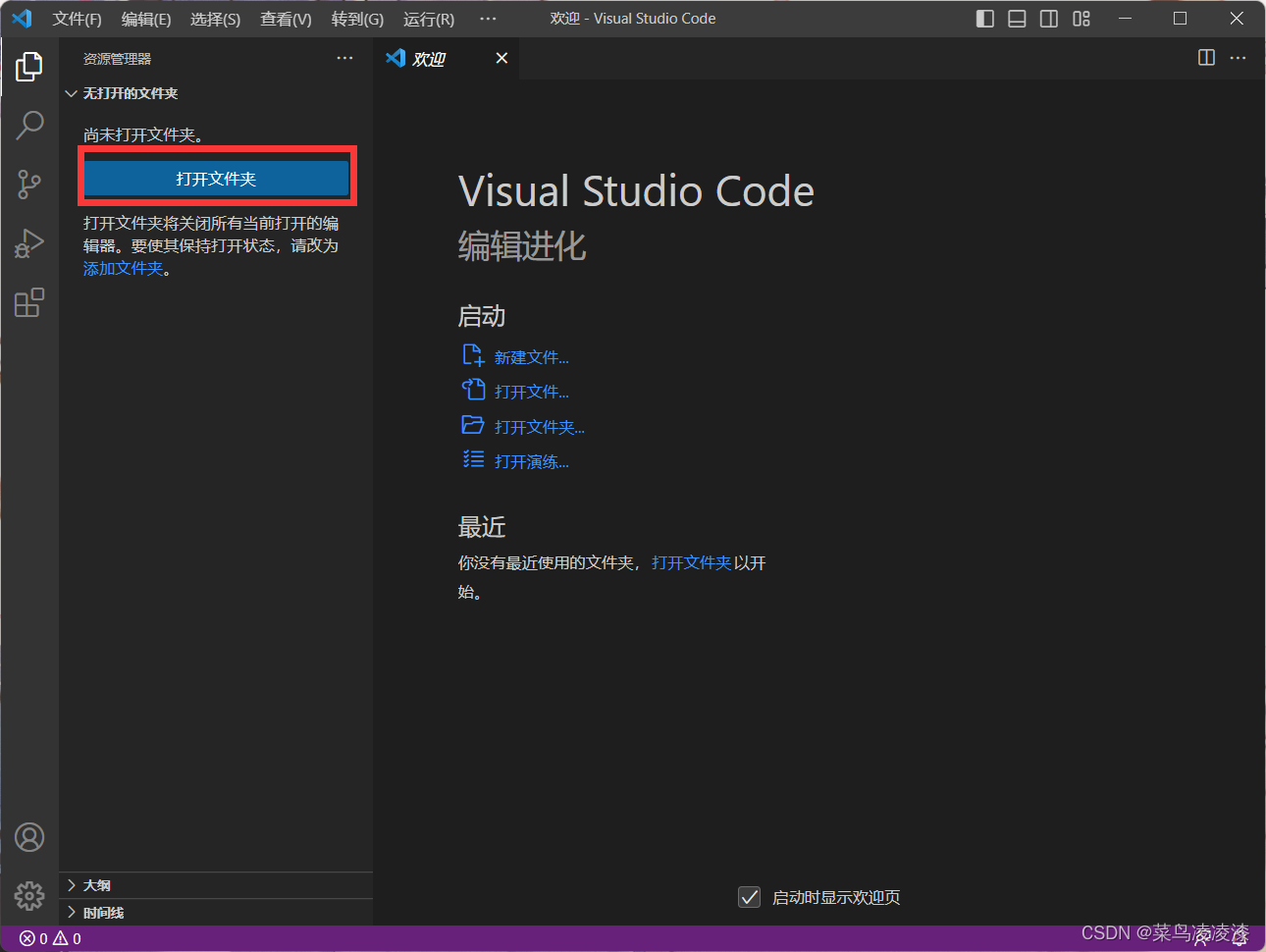Image resolution: width=1266 pixels, height=952 pixels.
Task: Open the Explorer view in activity bar
Action: pyautogui.click(x=29, y=67)
